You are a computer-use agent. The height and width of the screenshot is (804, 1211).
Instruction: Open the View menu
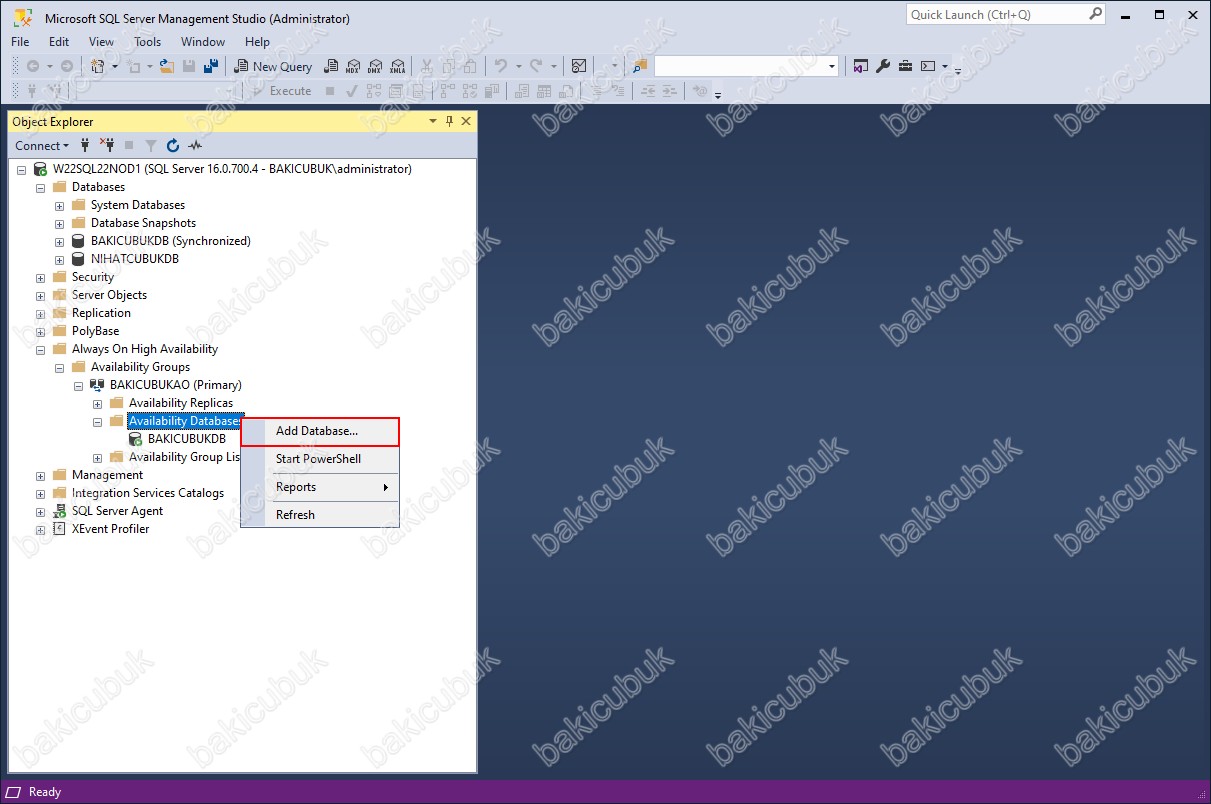[101, 41]
